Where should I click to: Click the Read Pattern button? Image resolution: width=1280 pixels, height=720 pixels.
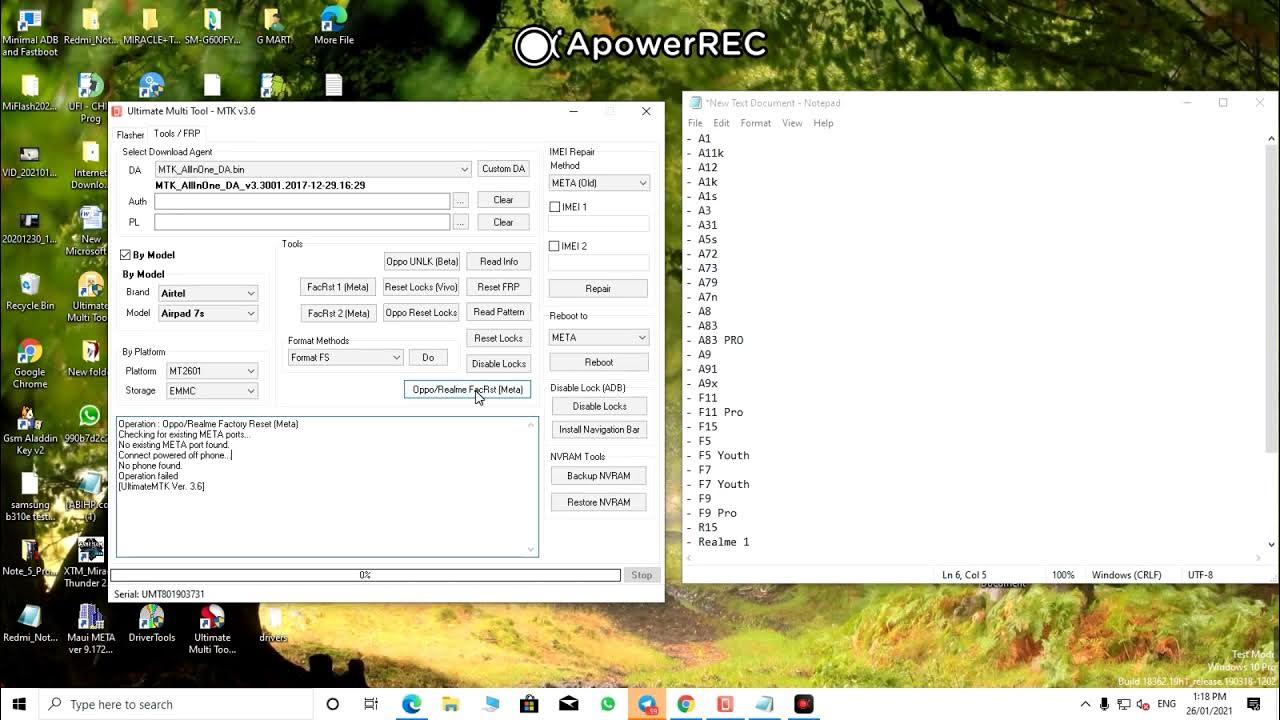click(x=498, y=312)
